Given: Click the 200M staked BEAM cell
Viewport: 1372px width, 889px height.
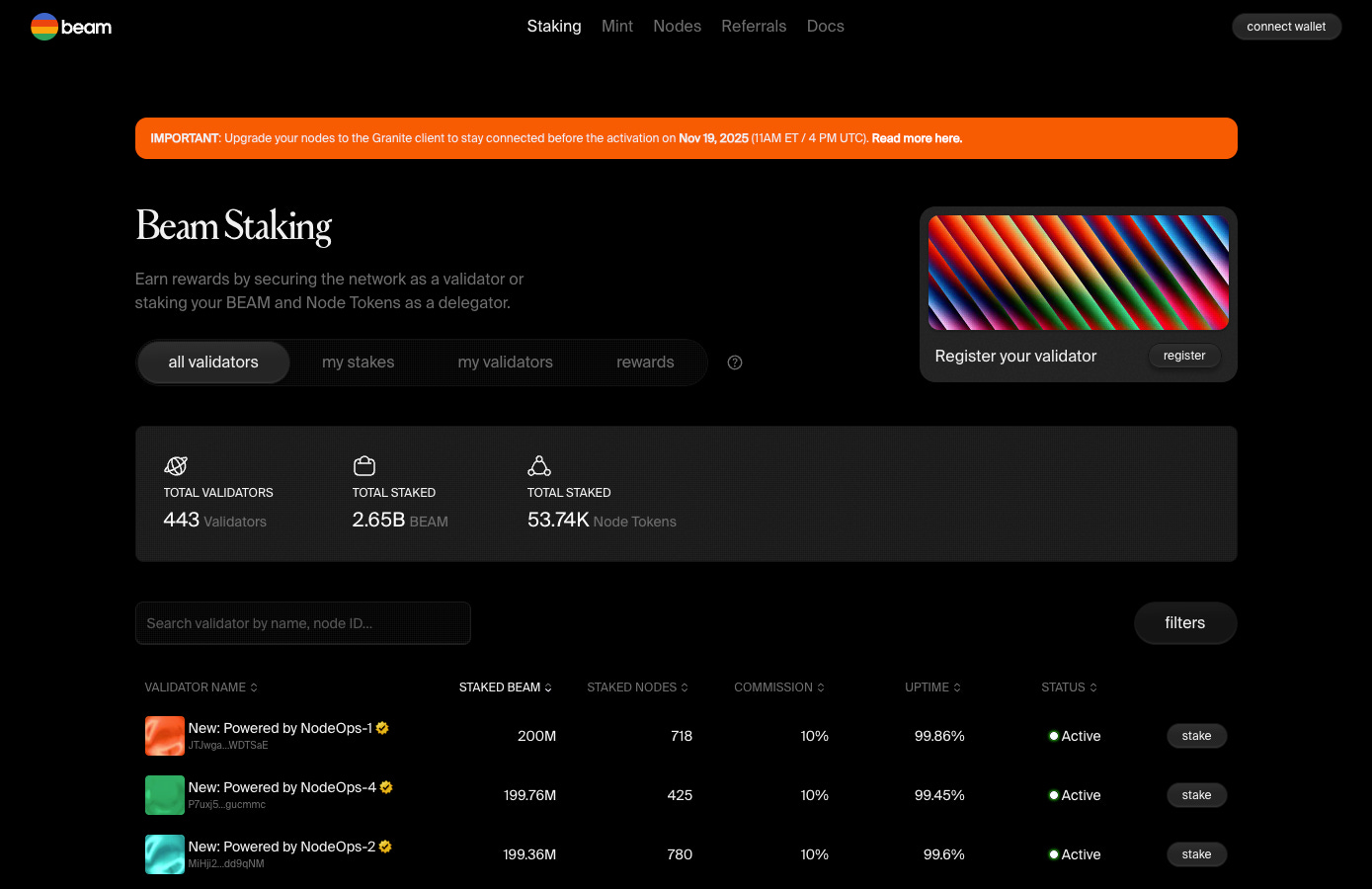Looking at the screenshot, I should 536,736.
